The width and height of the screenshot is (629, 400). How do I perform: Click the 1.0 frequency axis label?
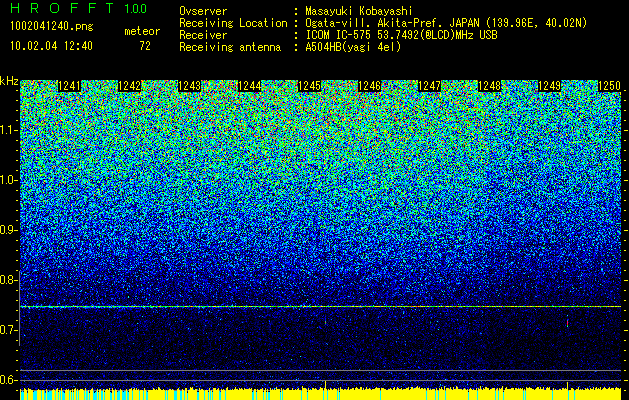(x=8, y=180)
